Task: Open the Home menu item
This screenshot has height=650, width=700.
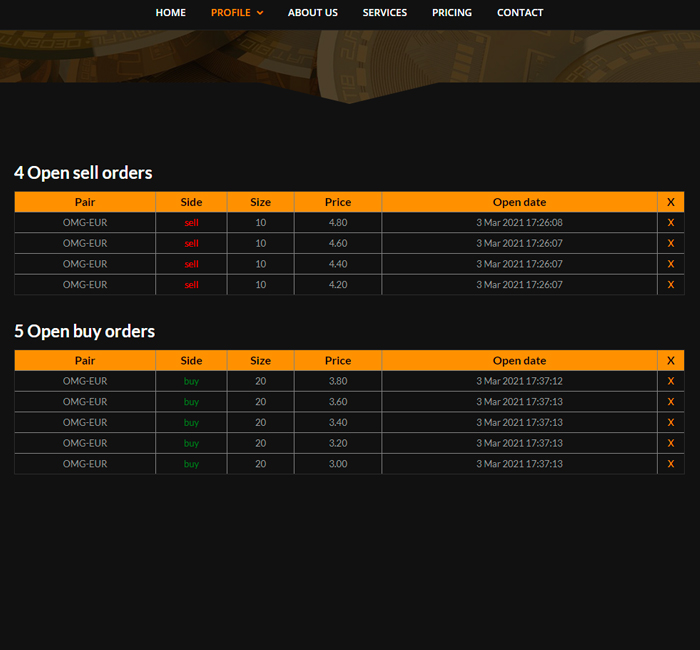Action: click(x=171, y=12)
